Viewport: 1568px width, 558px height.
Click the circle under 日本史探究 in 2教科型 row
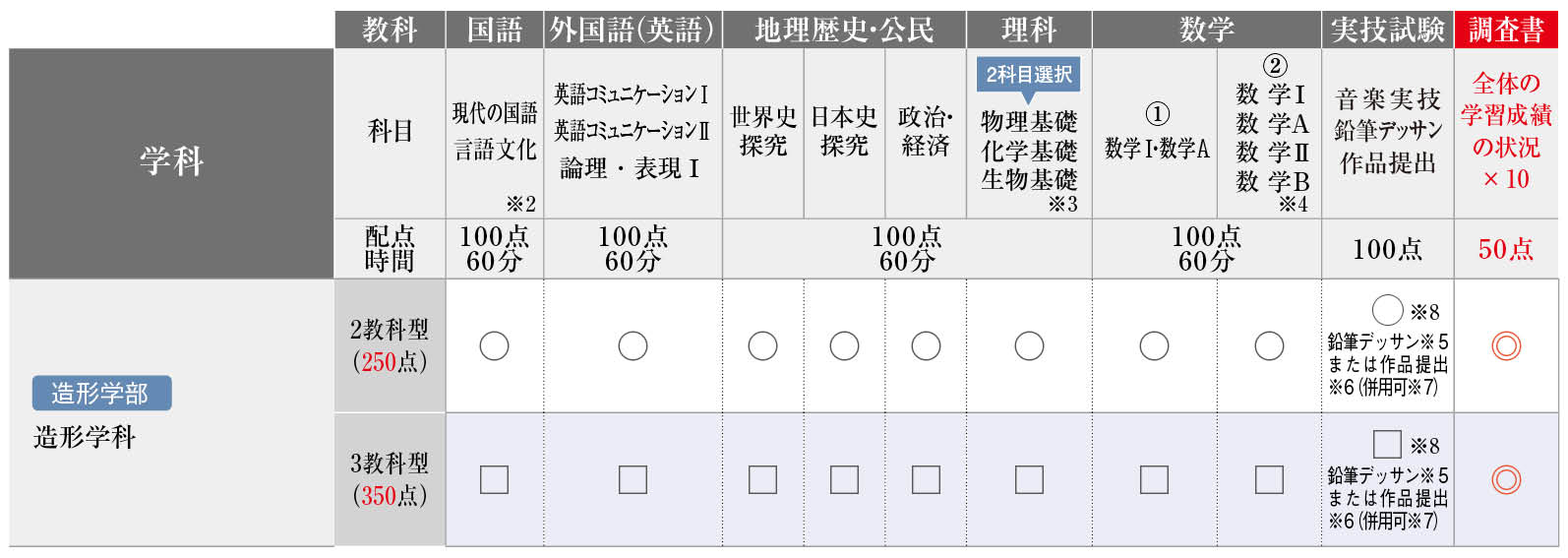[844, 345]
